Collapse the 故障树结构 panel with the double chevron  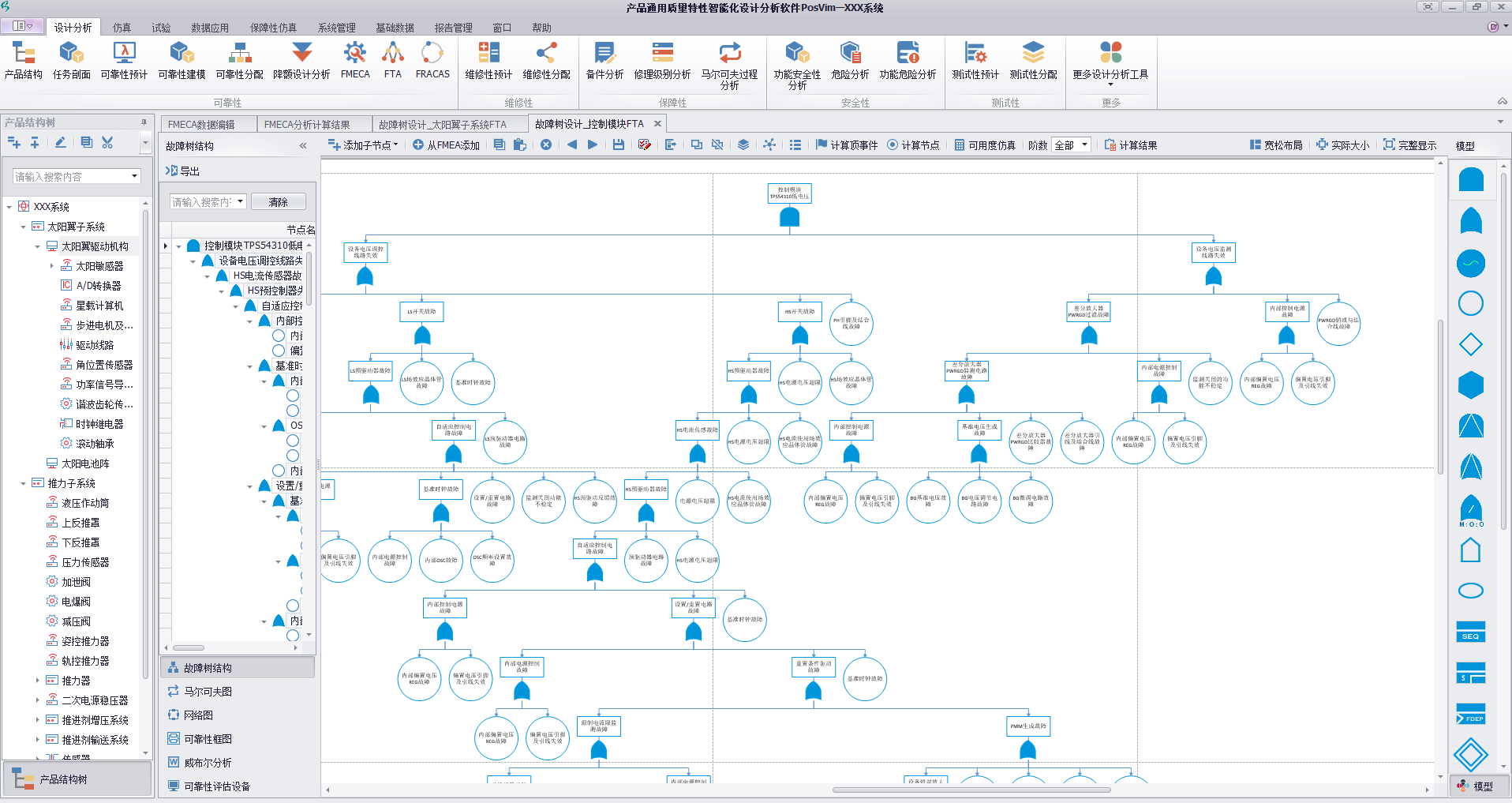[303, 146]
